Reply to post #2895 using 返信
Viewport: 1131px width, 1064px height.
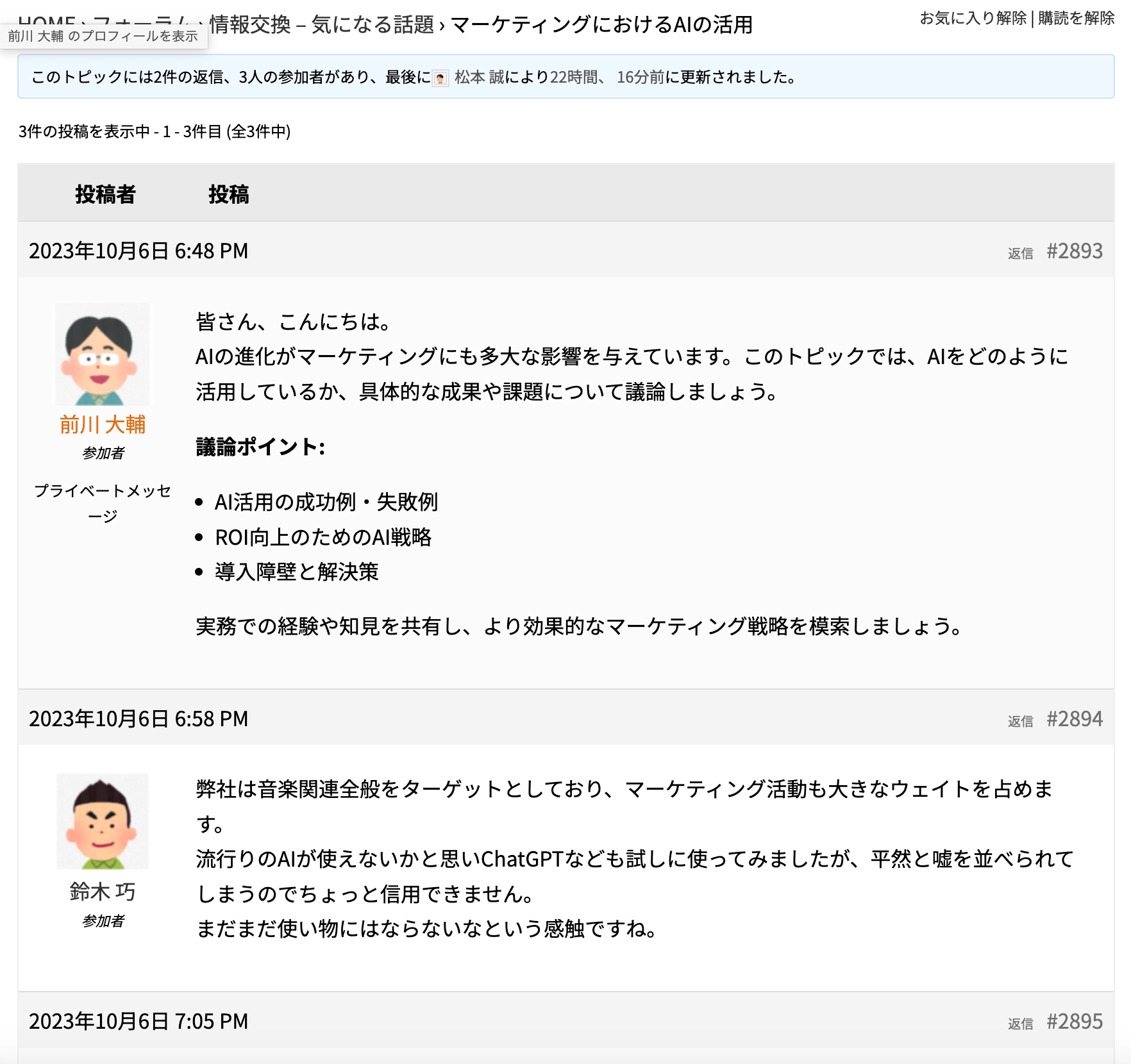(x=1019, y=1024)
